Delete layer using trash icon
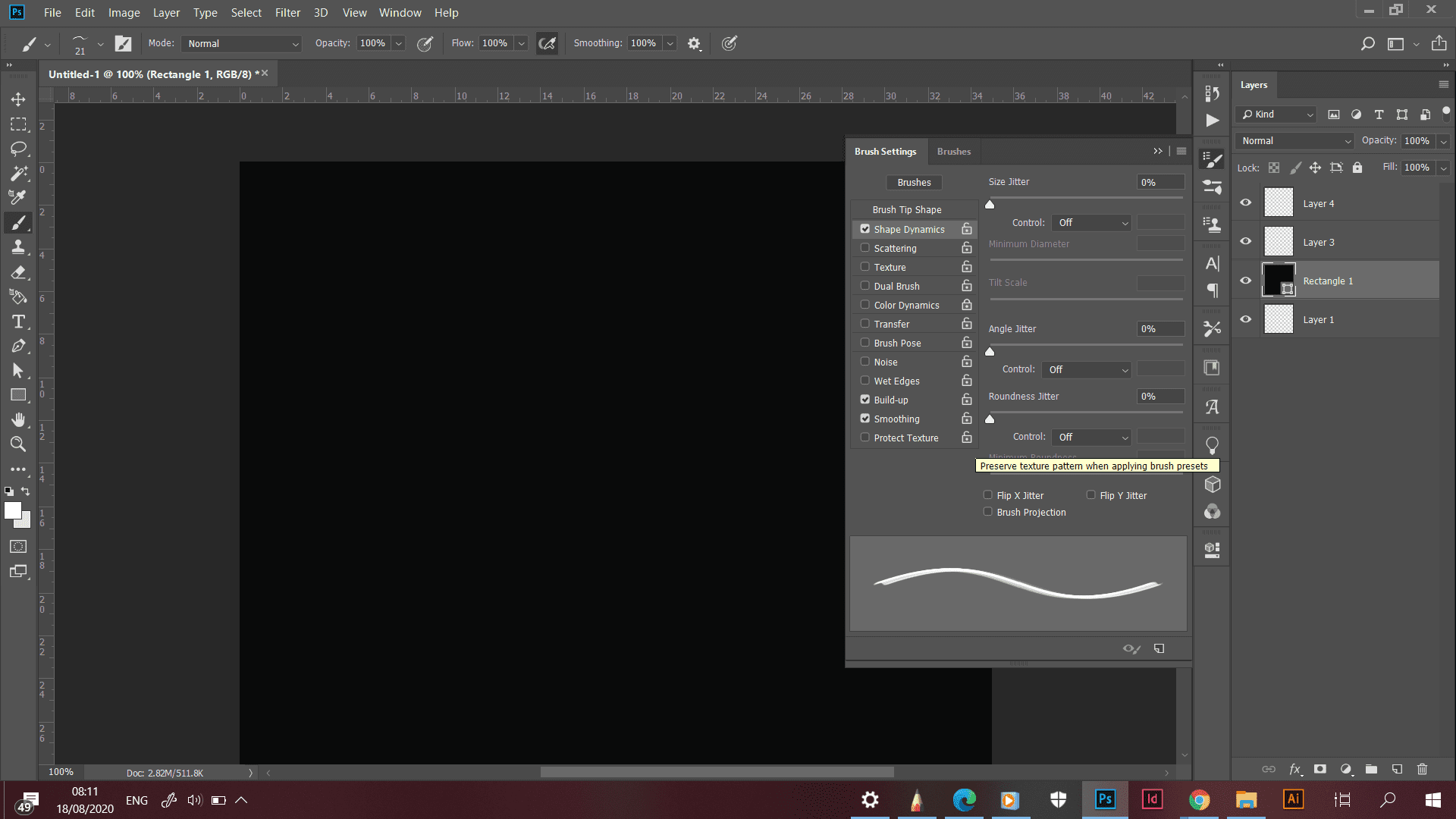Viewport: 1456px width, 819px height. click(1422, 769)
